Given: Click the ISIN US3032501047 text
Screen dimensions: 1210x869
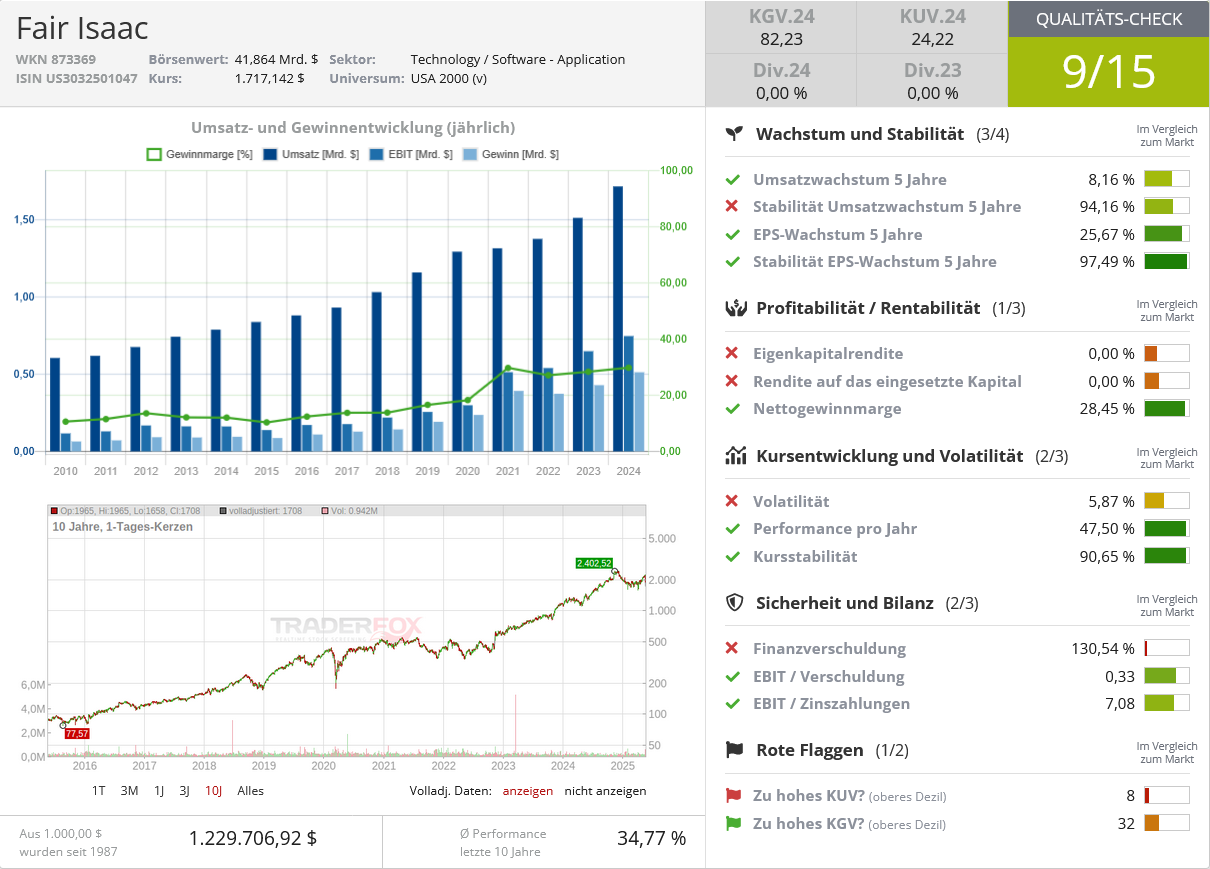Looking at the screenshot, I should tap(77, 78).
